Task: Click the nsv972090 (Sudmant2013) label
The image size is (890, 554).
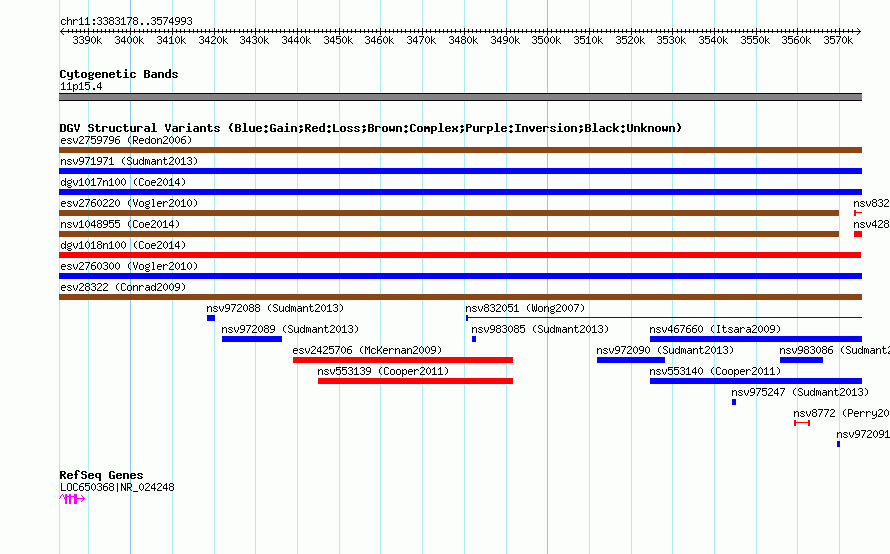Action: [x=665, y=350]
